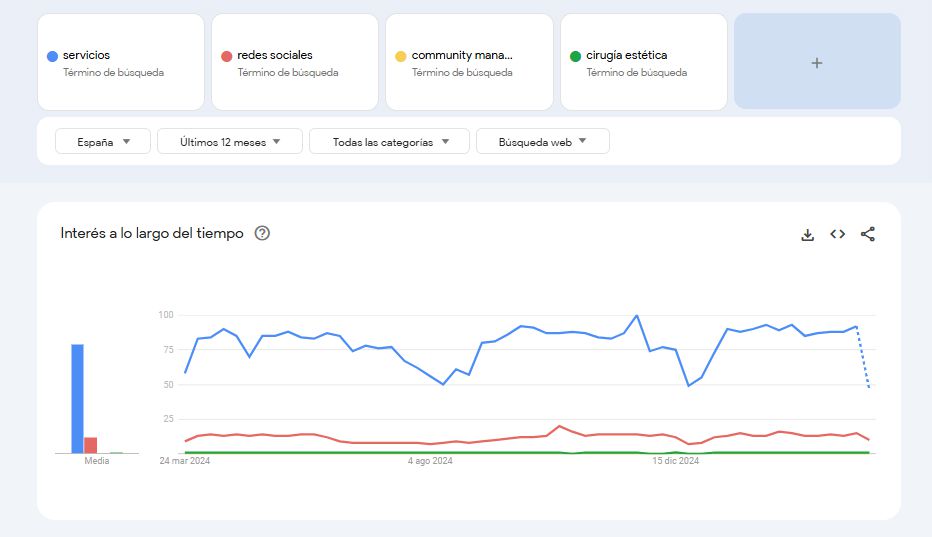Click the red average bar in Media
This screenshot has height=537, width=932.
click(91, 445)
